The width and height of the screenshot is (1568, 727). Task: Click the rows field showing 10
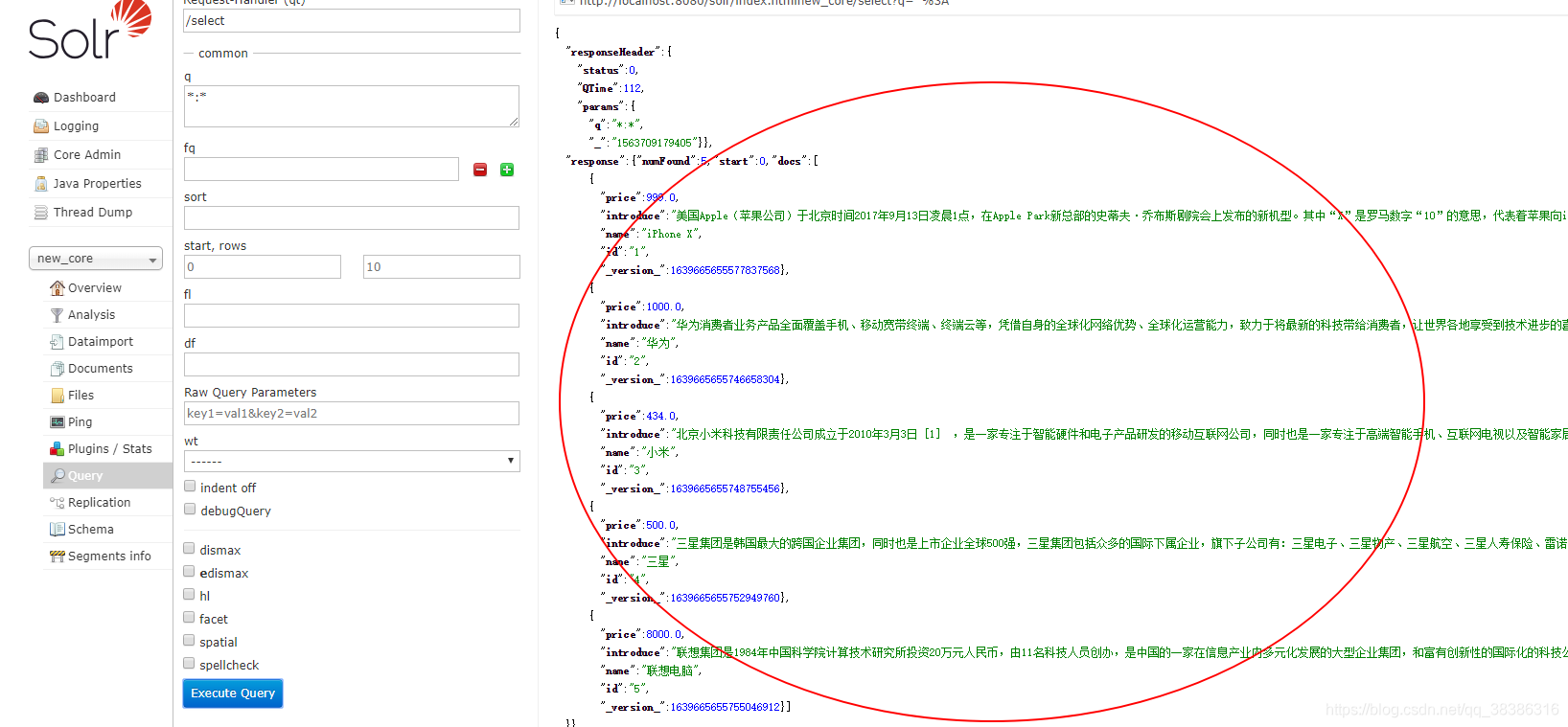tap(442, 267)
